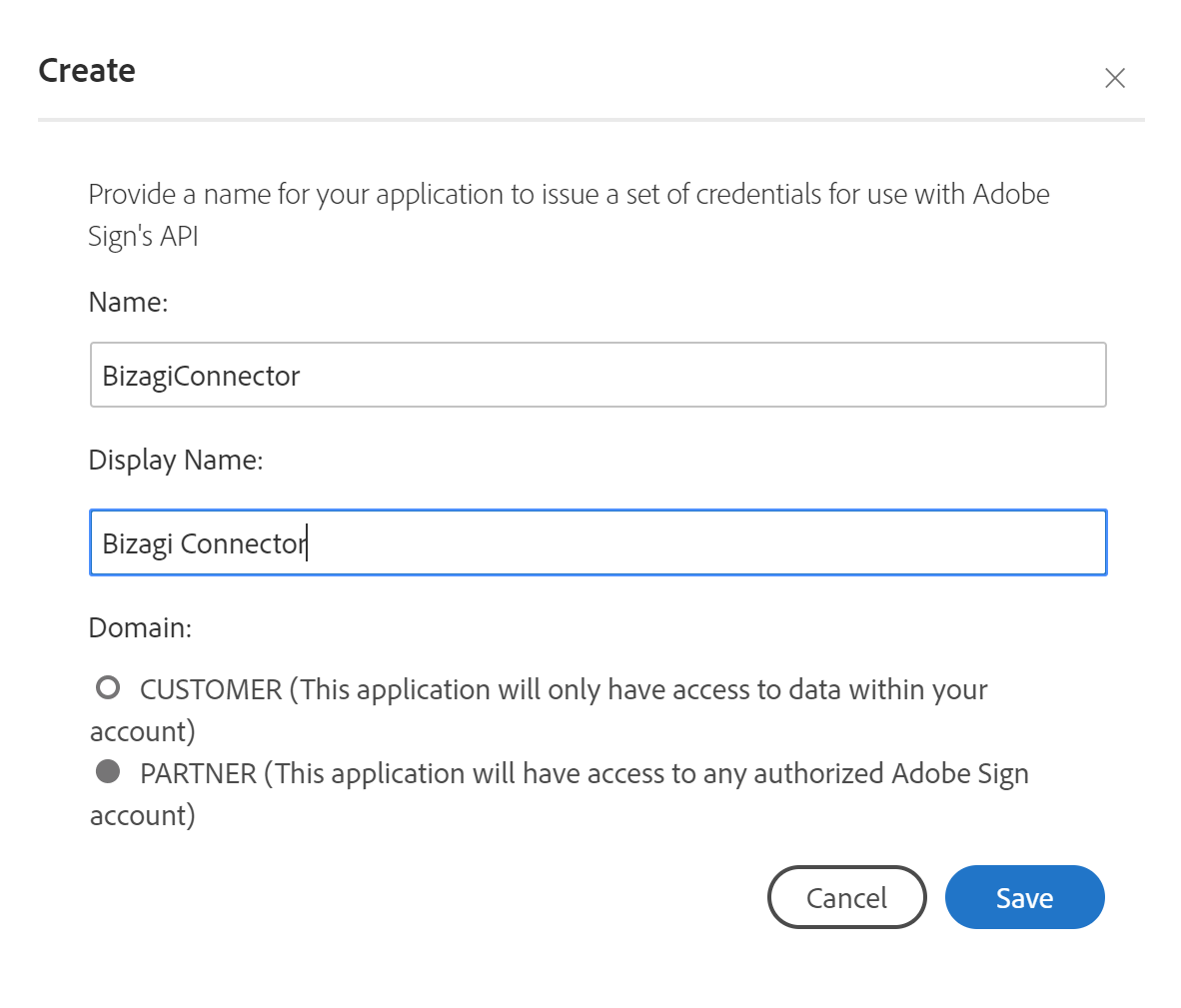Image resolution: width=1181 pixels, height=1008 pixels.
Task: Click the 'Display Name:' label
Action: [176, 460]
